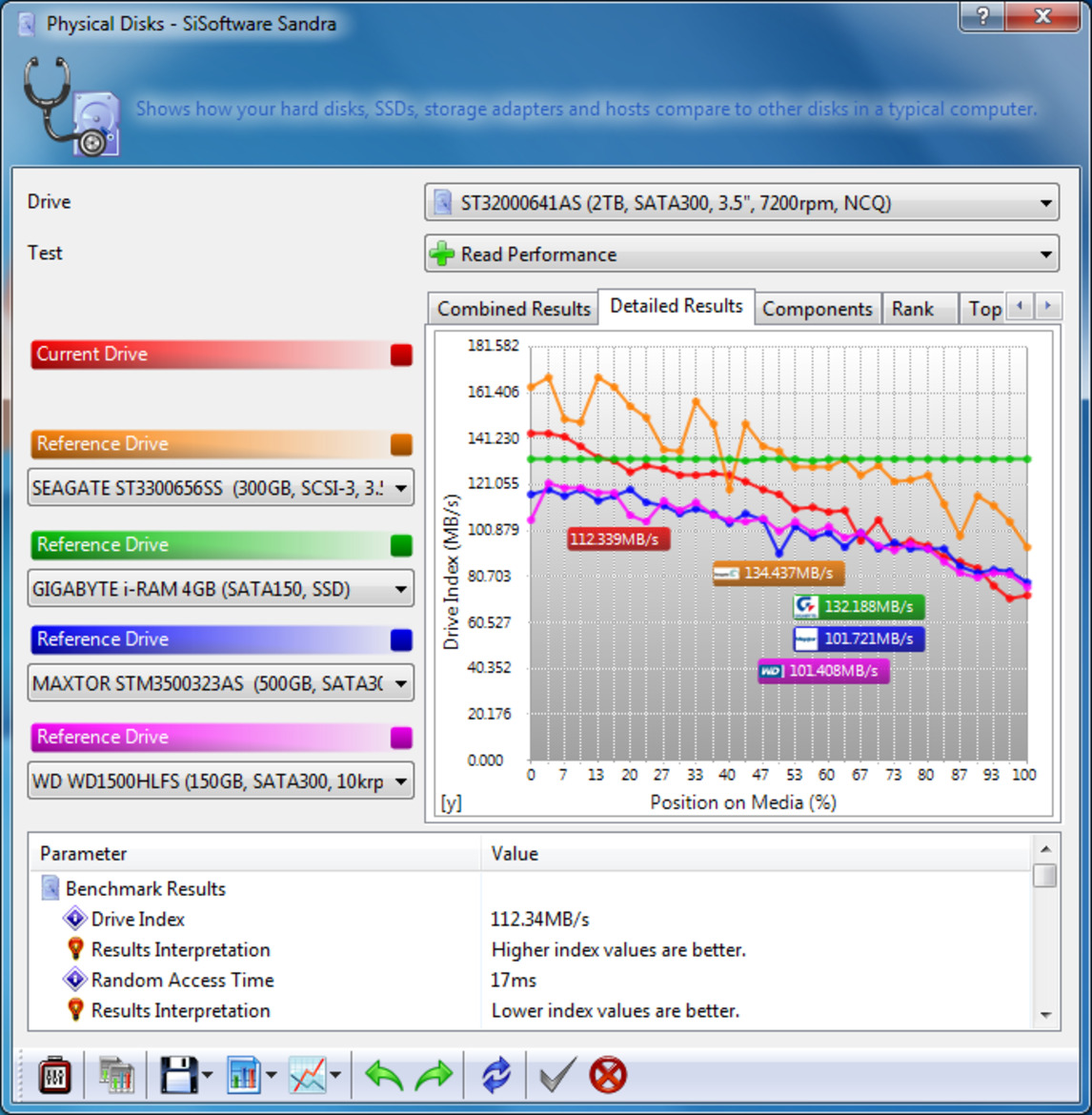This screenshot has width=1092, height=1115.
Task: Click the floppy disk save icon
Action: tap(178, 1075)
